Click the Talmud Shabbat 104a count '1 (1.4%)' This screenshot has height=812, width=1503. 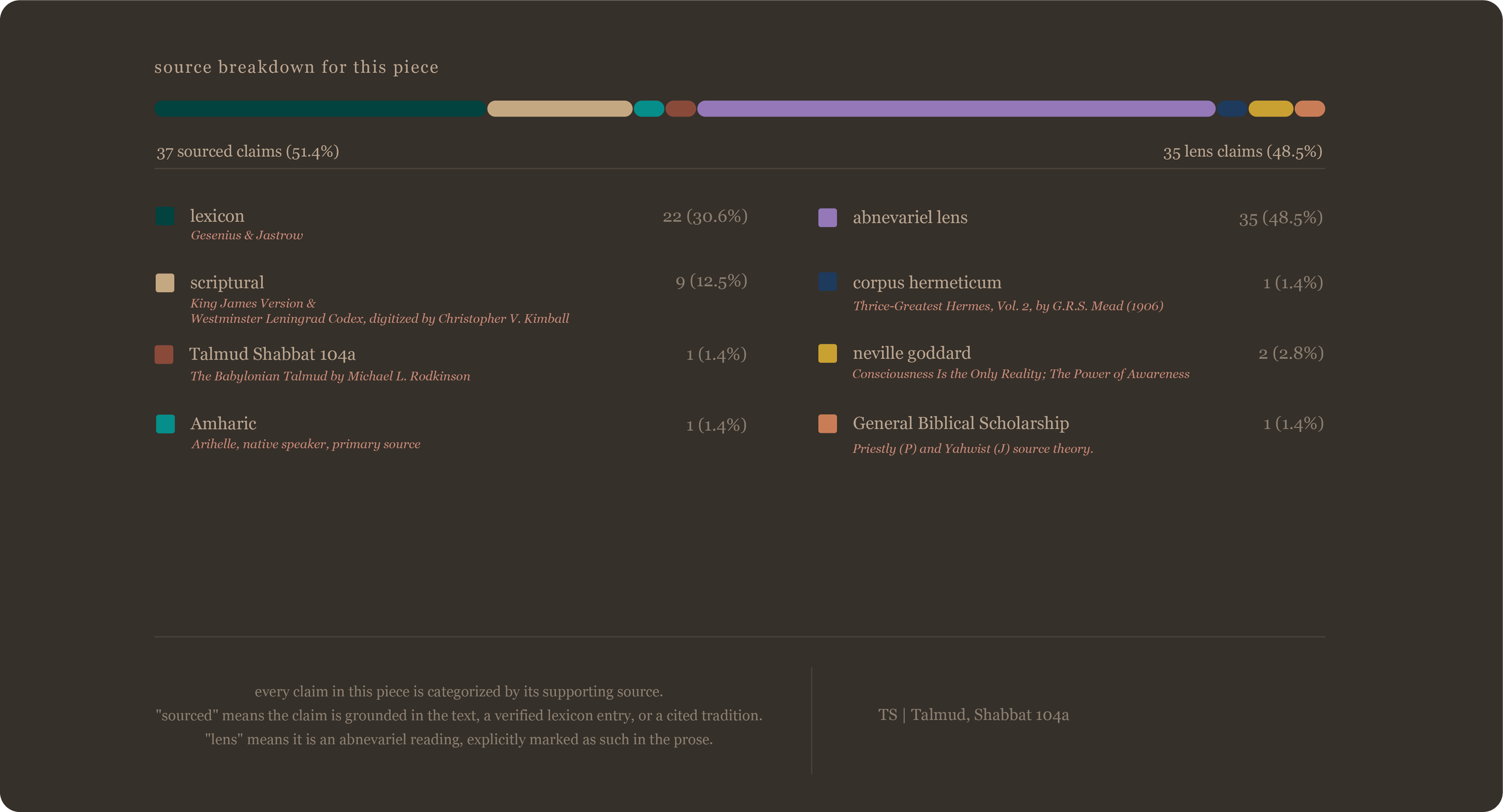[717, 355]
